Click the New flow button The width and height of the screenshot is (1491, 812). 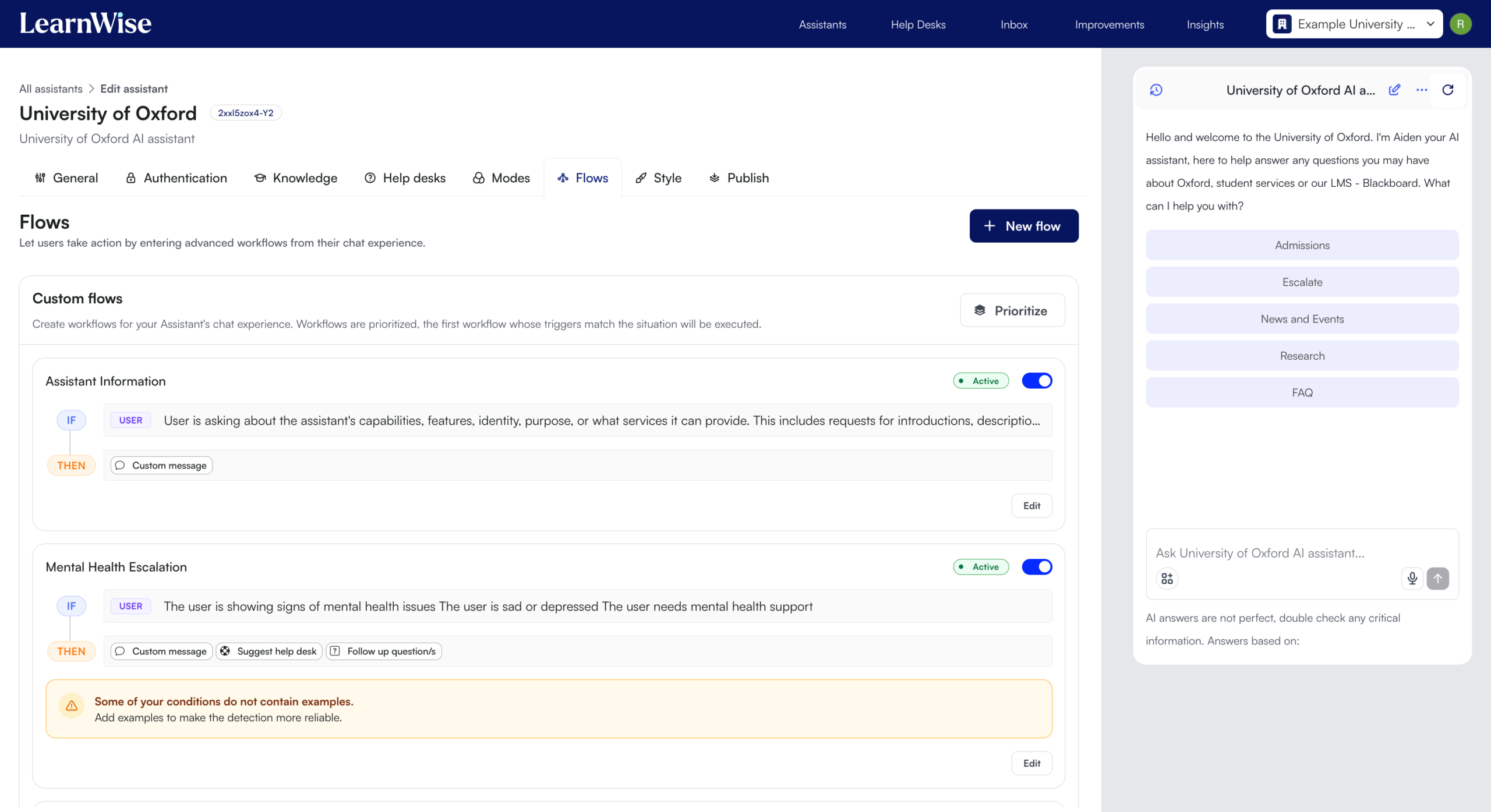tap(1023, 226)
